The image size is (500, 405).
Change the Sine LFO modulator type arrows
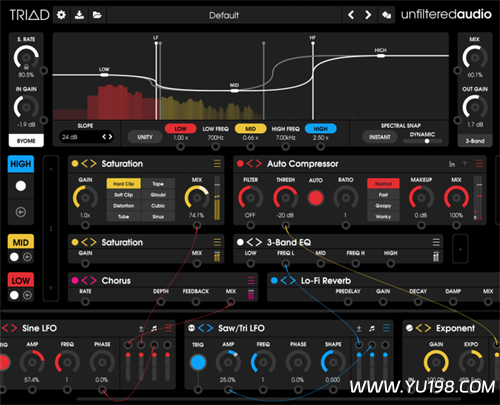tap(9, 328)
